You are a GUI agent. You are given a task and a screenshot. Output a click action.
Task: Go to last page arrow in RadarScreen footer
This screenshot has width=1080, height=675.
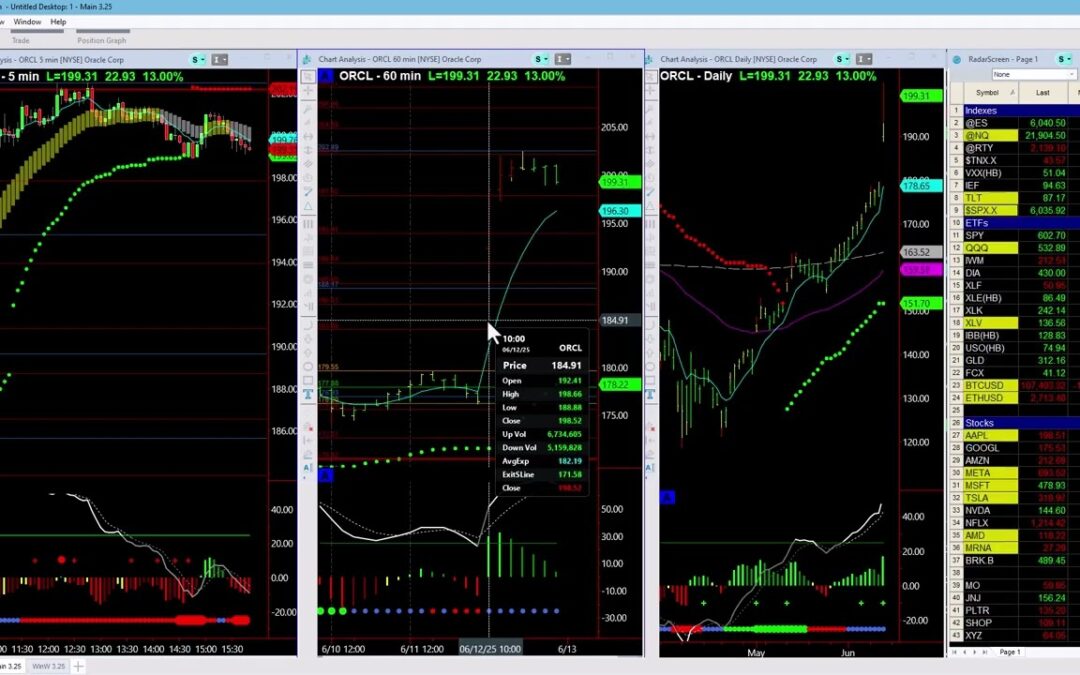986,652
